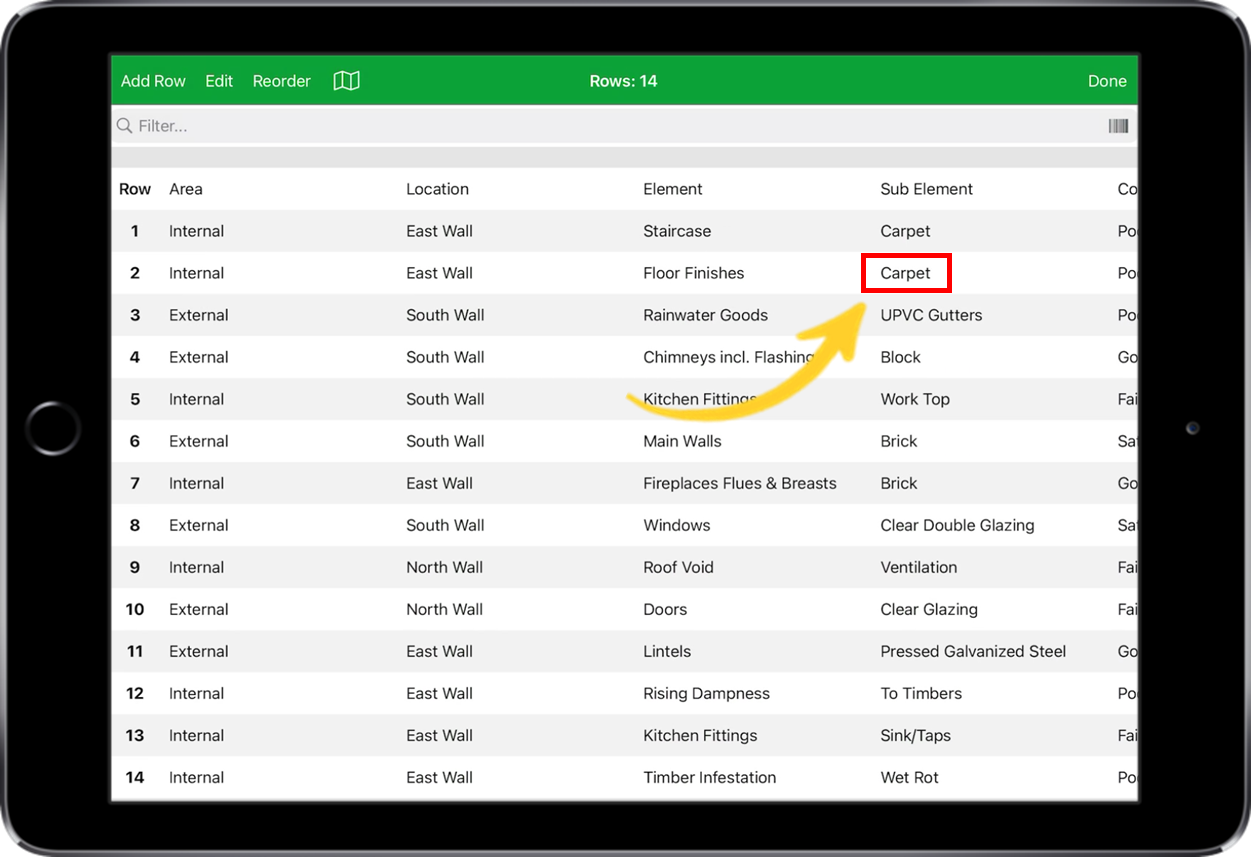This screenshot has height=857, width=1251.
Task: Select the Staircase cell in row 1
Action: point(677,230)
